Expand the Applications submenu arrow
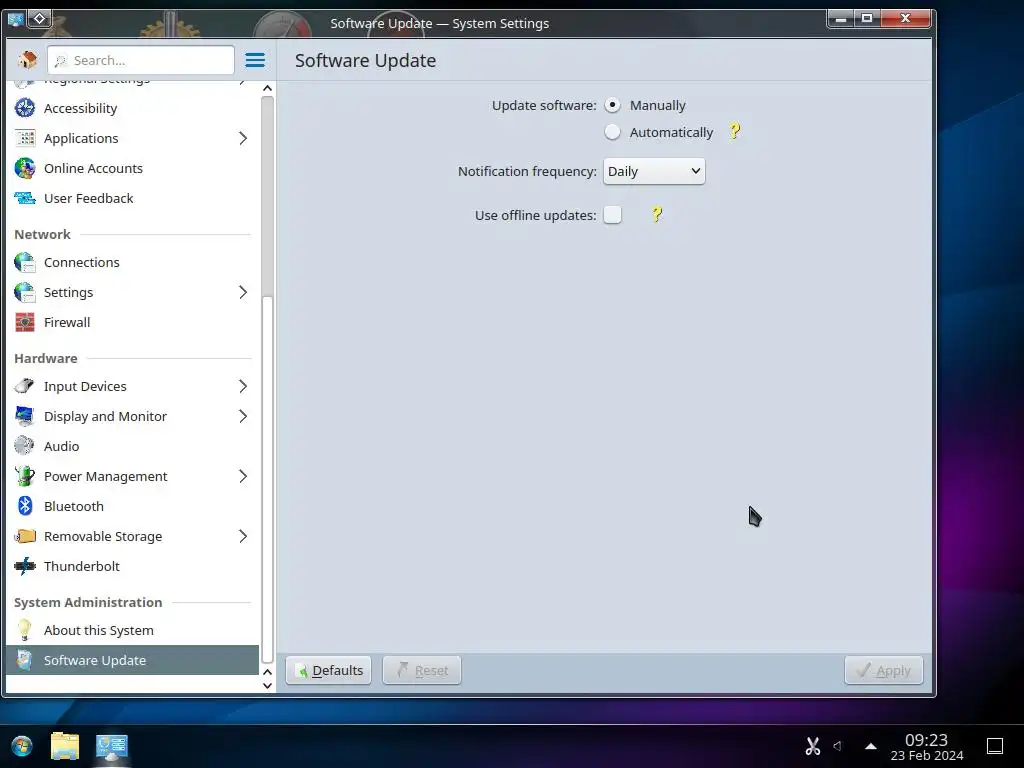The height and width of the screenshot is (768, 1024). pyautogui.click(x=243, y=138)
